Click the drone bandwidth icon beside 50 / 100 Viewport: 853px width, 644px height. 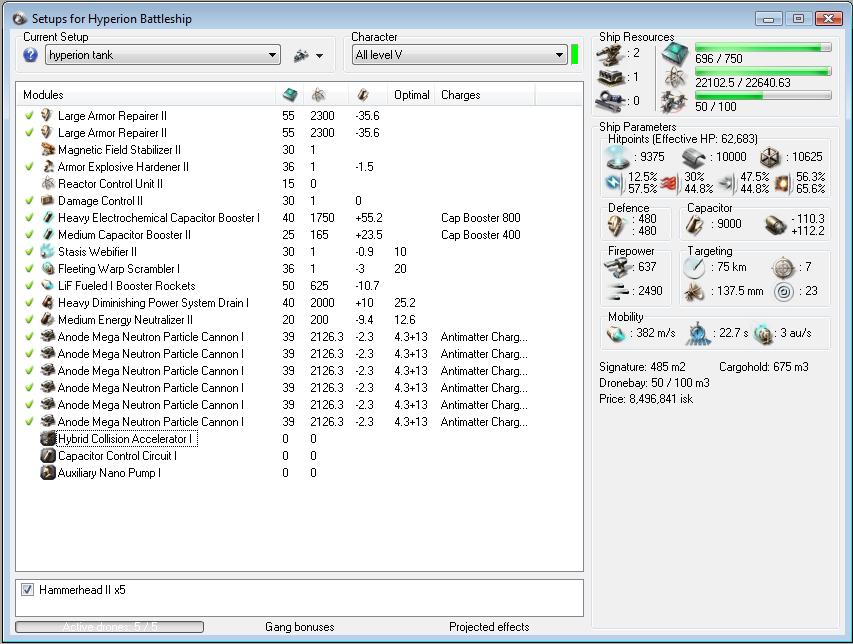pyautogui.click(x=675, y=102)
